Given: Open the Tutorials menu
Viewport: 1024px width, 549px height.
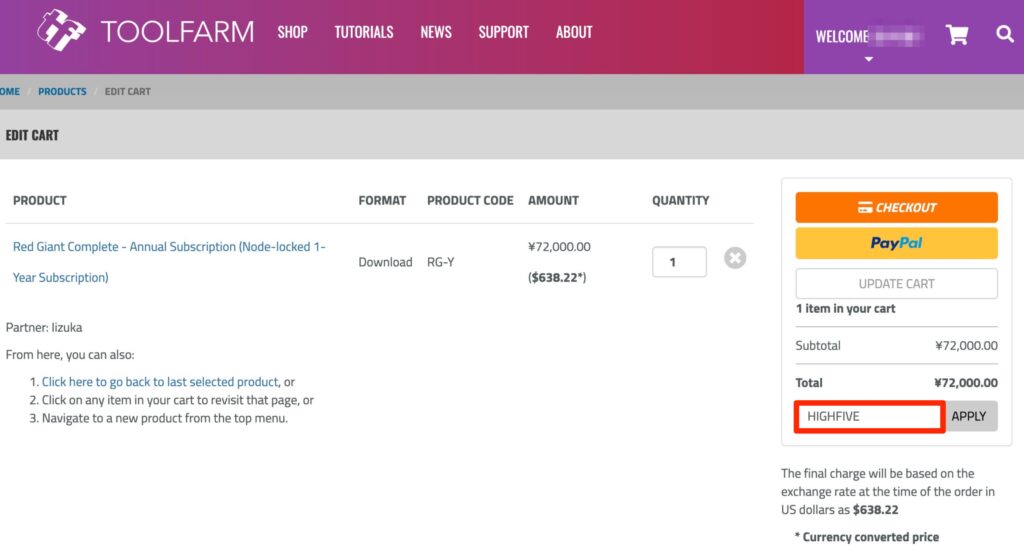Looking at the screenshot, I should [x=364, y=32].
